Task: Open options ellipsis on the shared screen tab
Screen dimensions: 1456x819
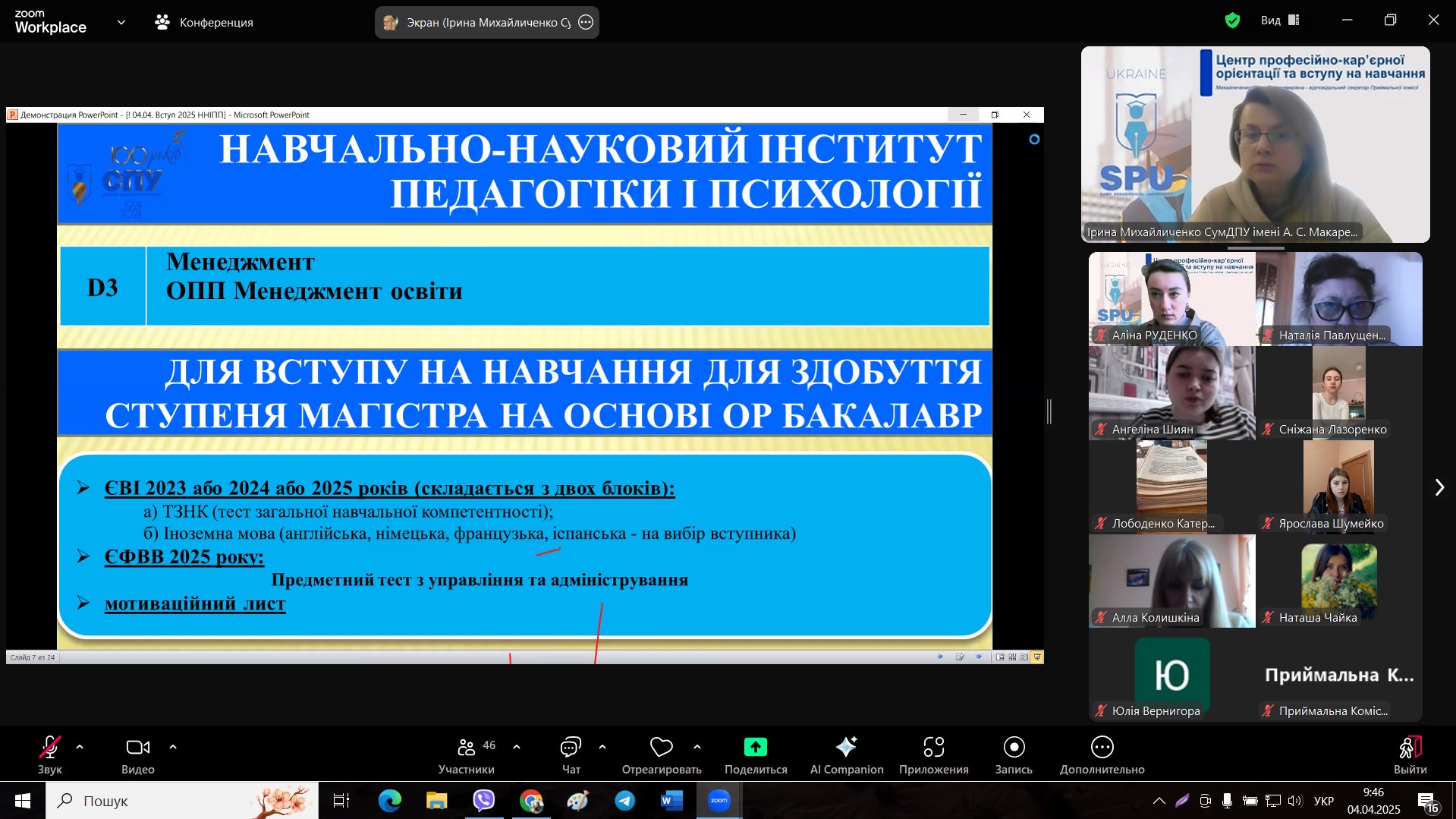Action: point(586,23)
